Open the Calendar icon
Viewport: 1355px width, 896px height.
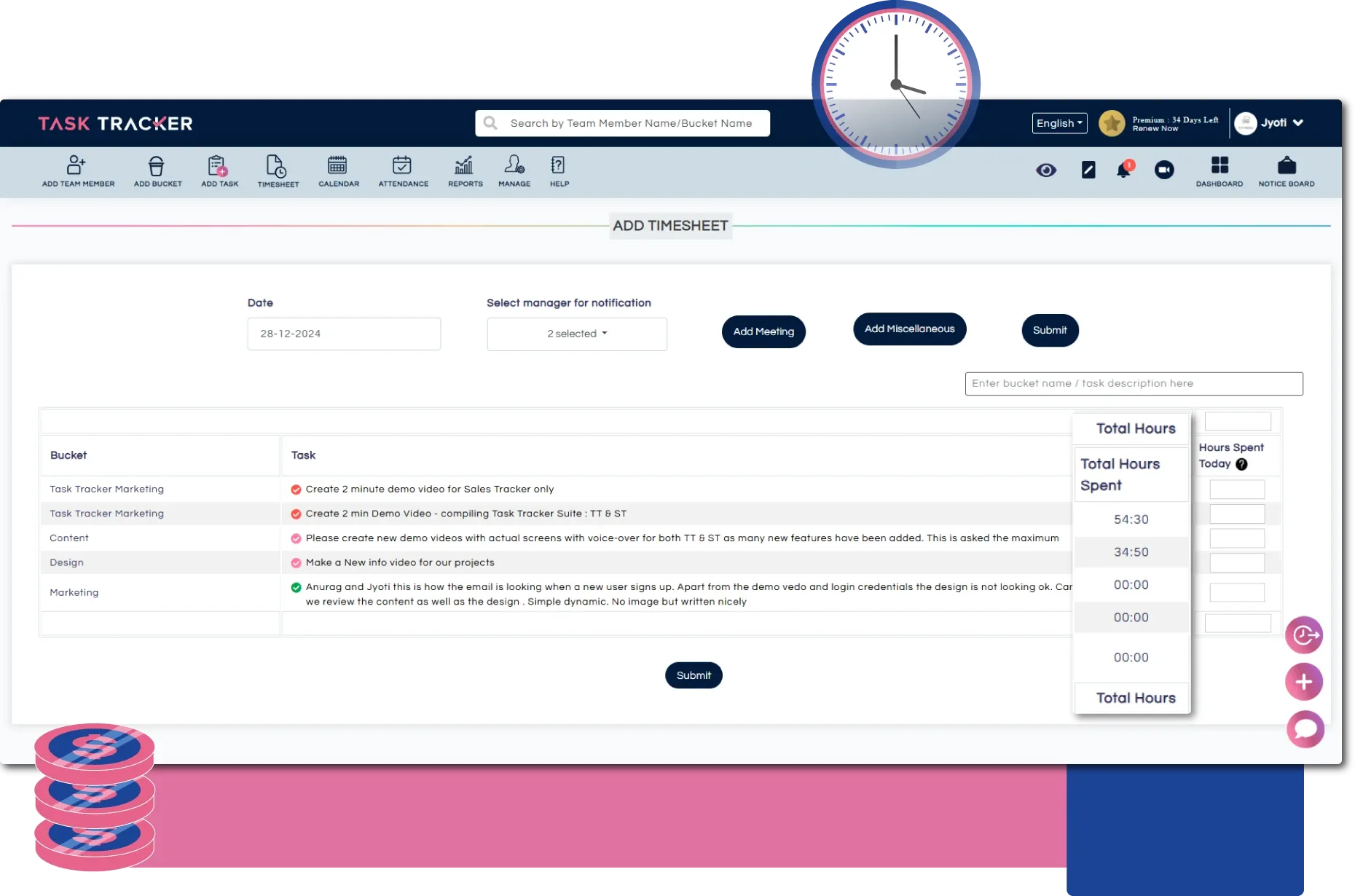click(x=338, y=172)
